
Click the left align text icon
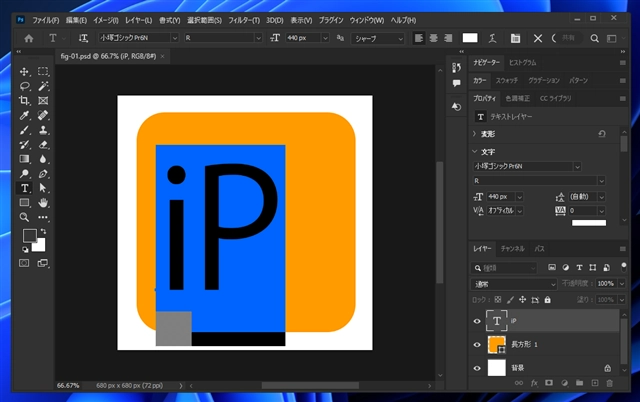[x=420, y=38]
